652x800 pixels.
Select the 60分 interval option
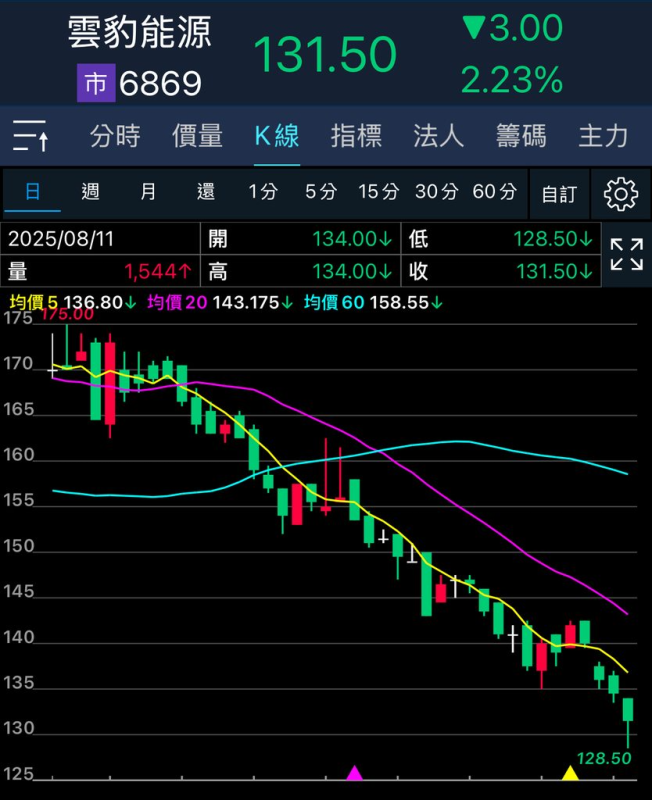point(494,192)
